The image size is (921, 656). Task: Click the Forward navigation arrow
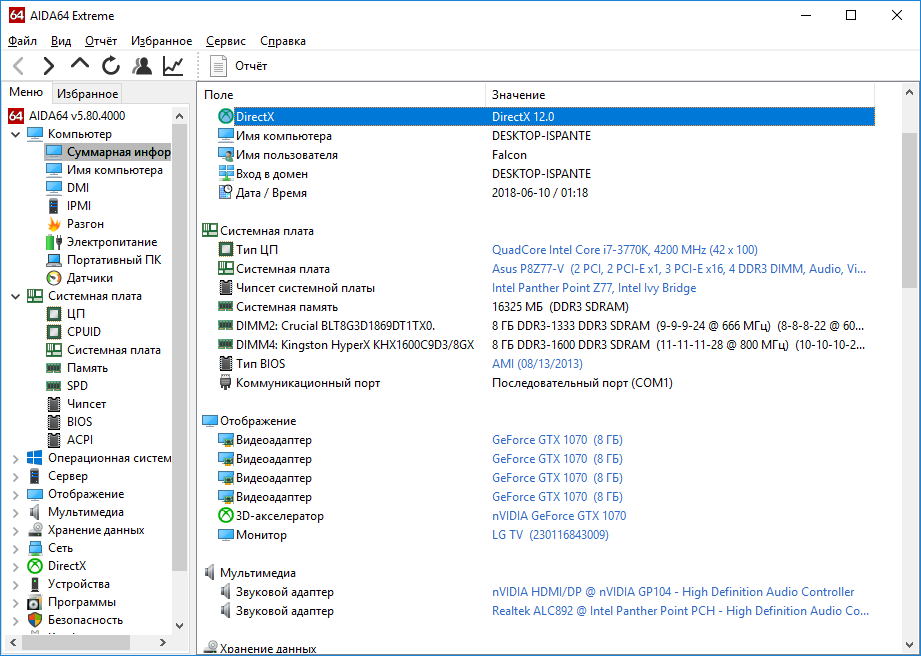[x=49, y=66]
